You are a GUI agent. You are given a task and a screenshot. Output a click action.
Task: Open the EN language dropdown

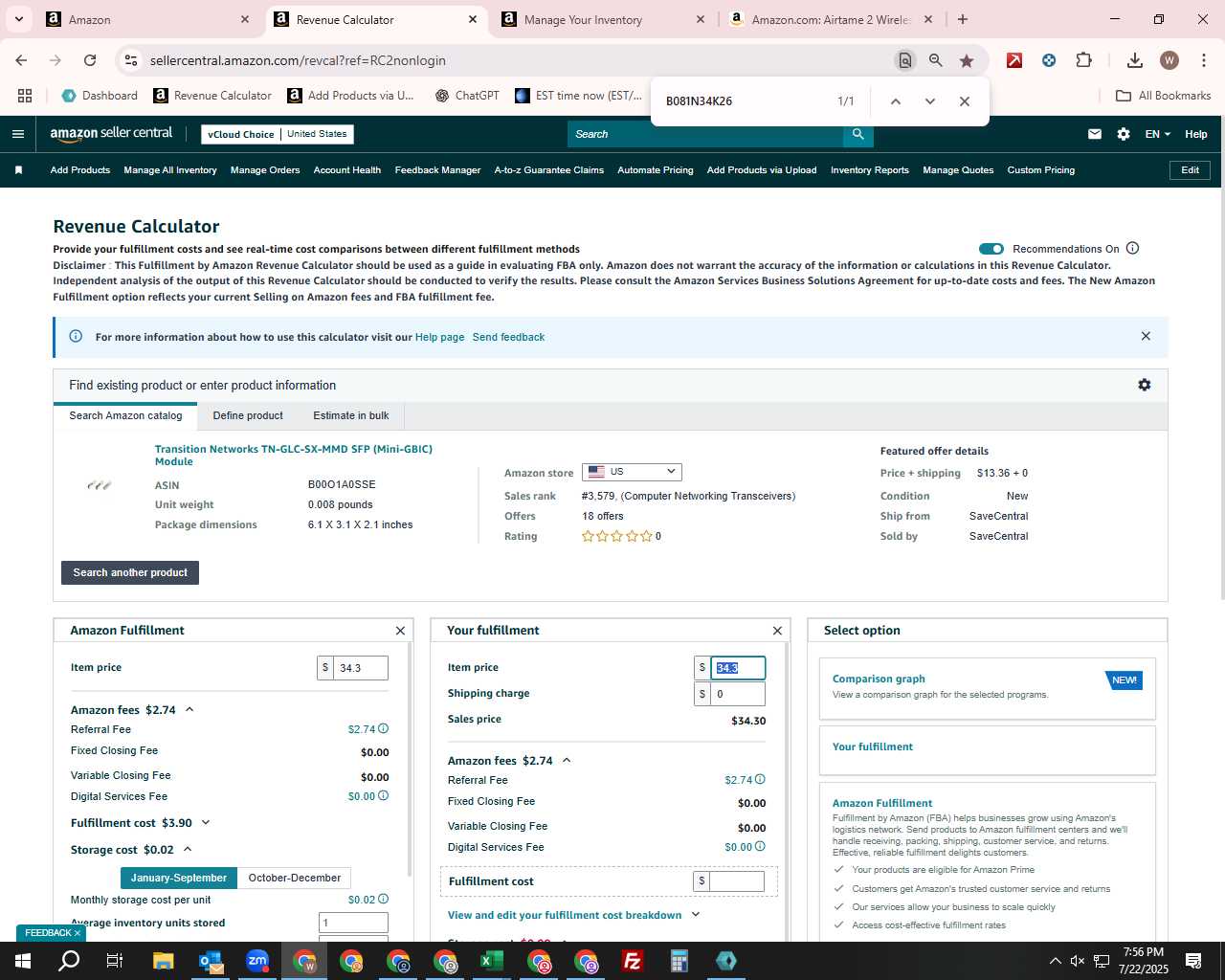(x=1158, y=134)
